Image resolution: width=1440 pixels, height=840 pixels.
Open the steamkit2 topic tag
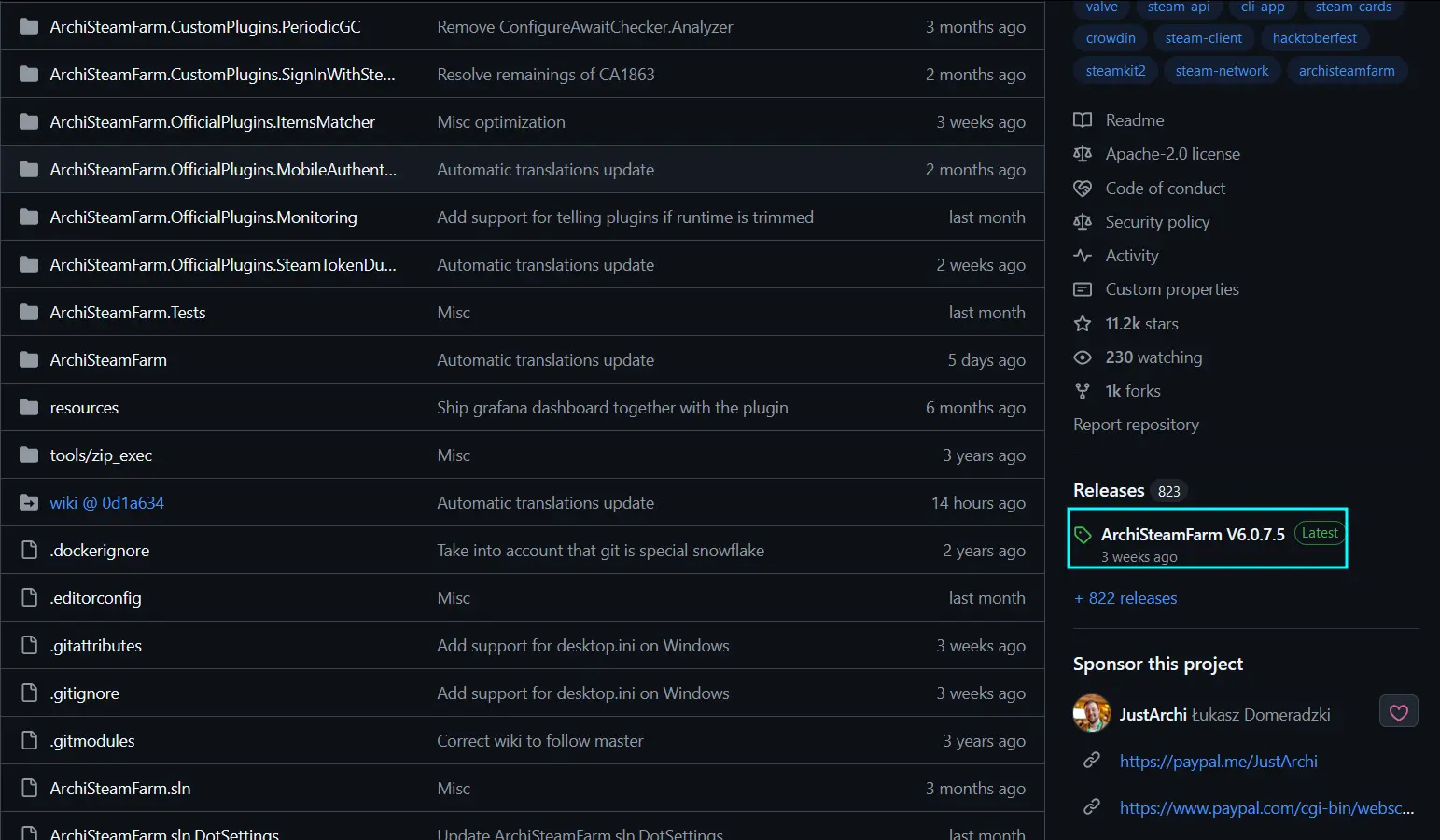(1116, 71)
